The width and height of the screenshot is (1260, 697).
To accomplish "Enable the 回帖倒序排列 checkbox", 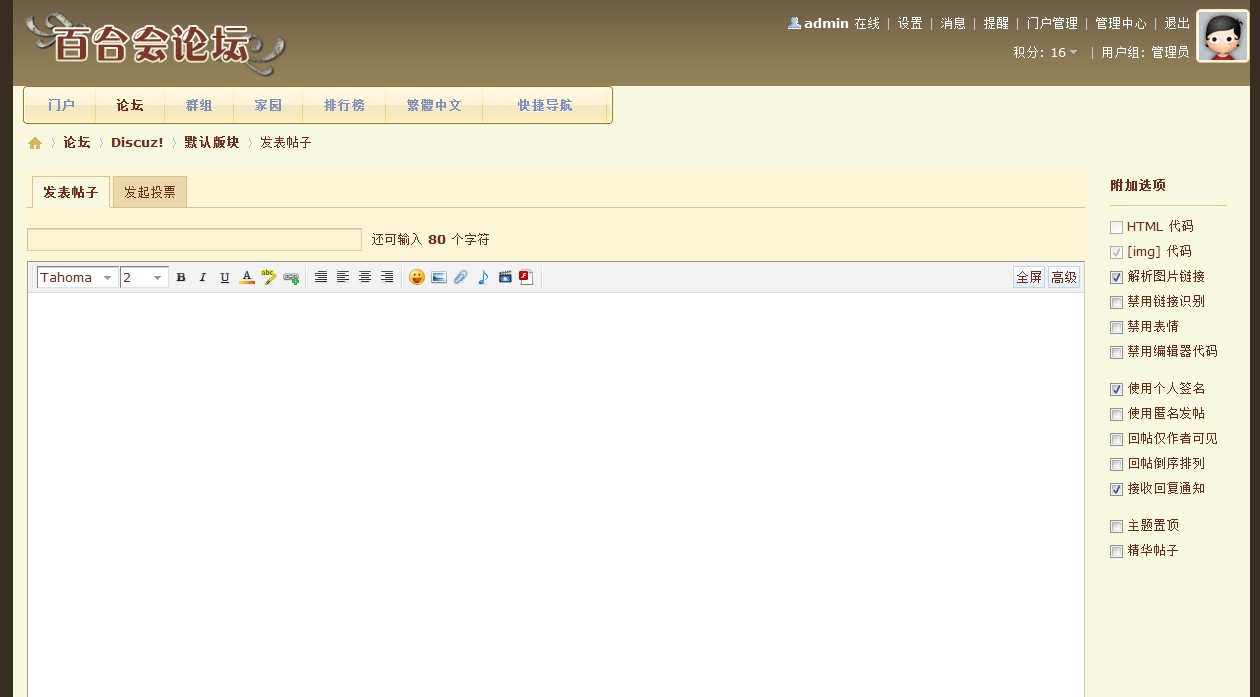I will 1116,465.
